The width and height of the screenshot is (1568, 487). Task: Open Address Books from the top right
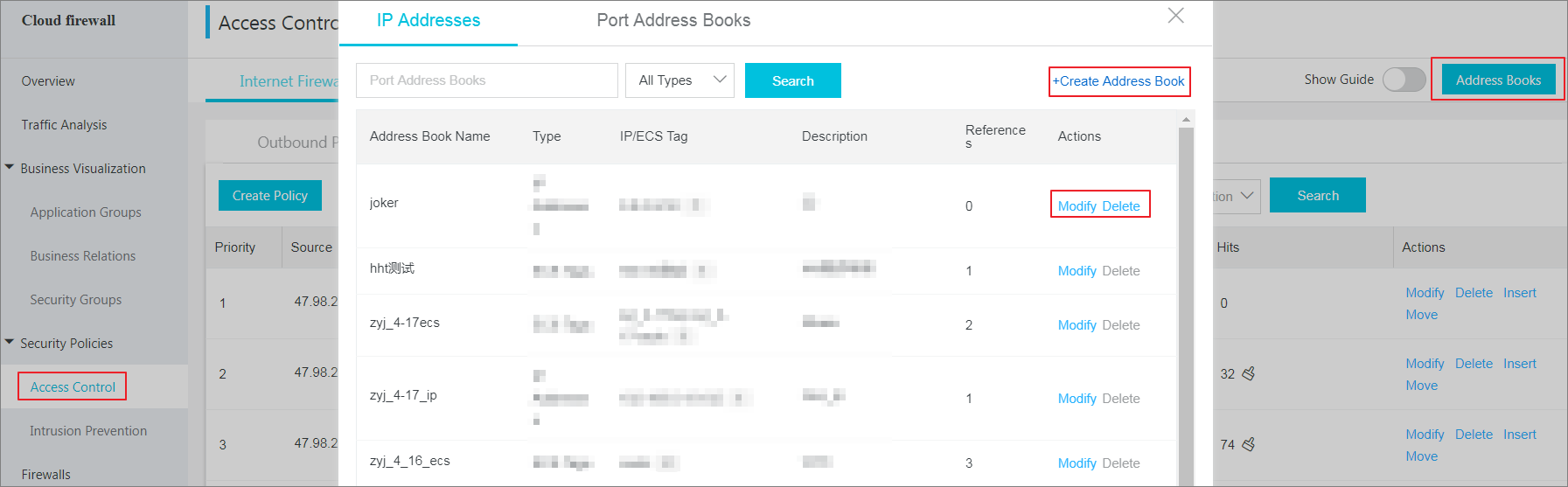1497,80
